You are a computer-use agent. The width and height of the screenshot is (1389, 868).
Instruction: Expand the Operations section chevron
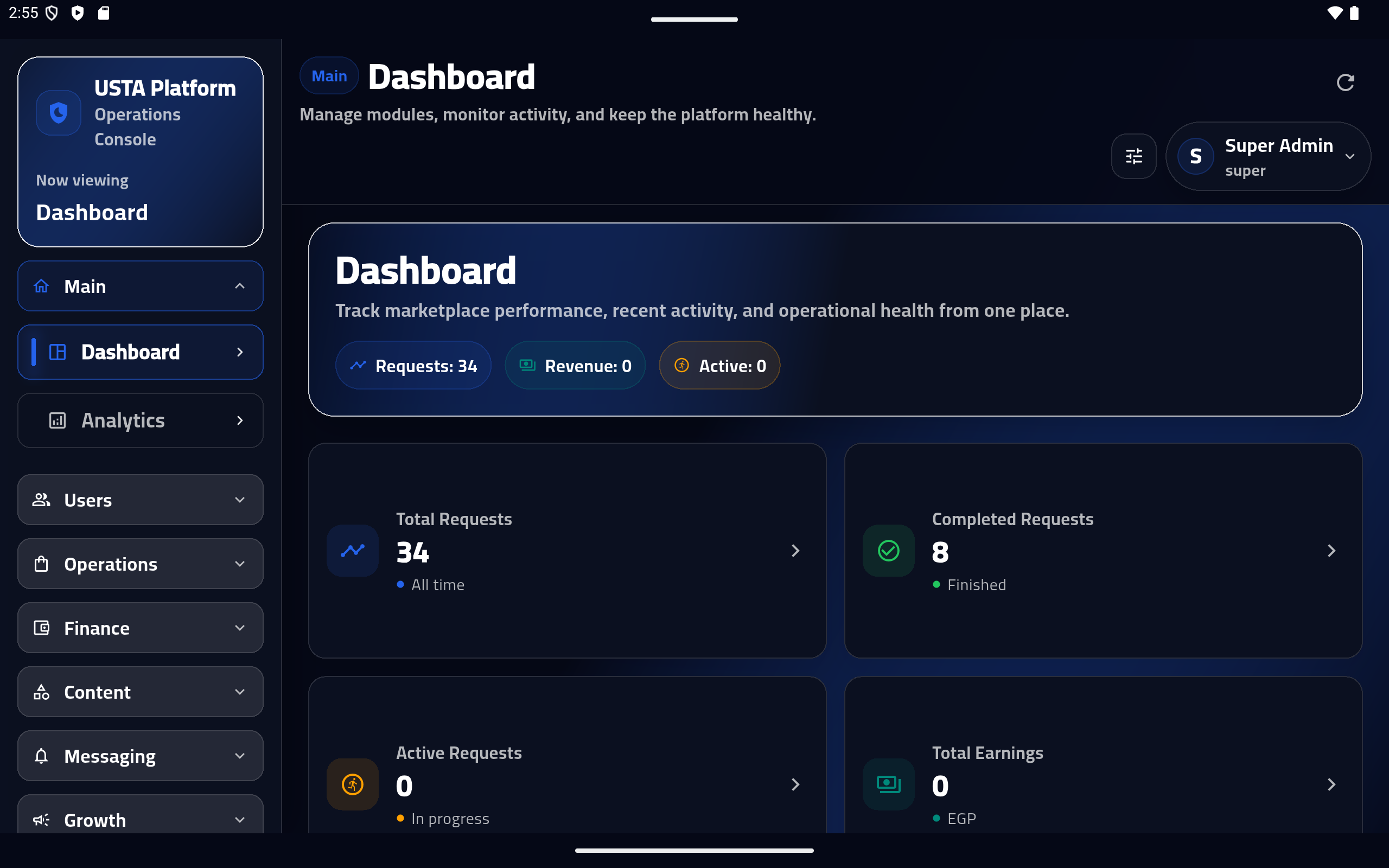coord(240,564)
